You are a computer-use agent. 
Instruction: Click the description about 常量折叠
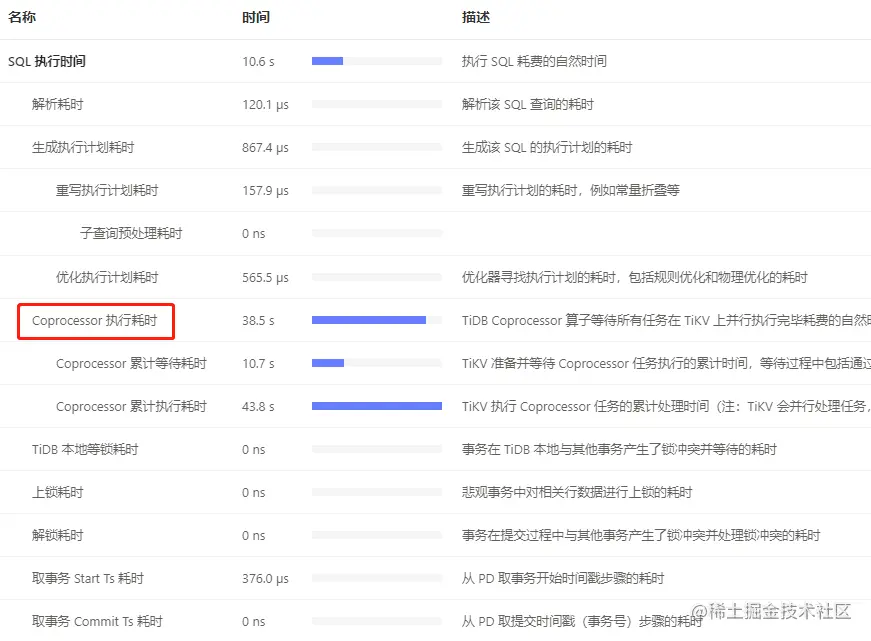(571, 191)
